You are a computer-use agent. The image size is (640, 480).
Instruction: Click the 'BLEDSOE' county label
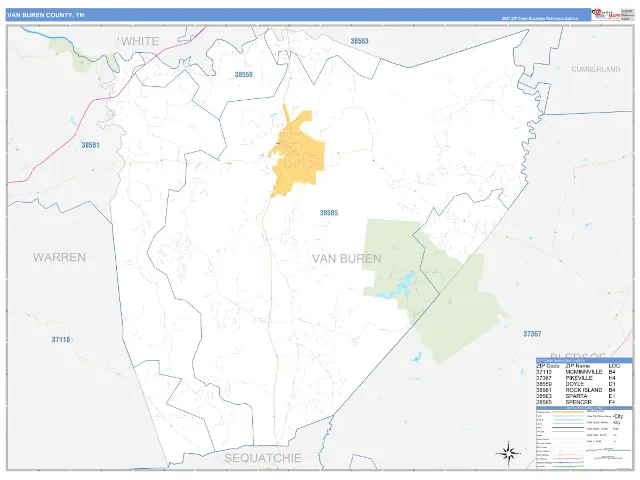[578, 355]
